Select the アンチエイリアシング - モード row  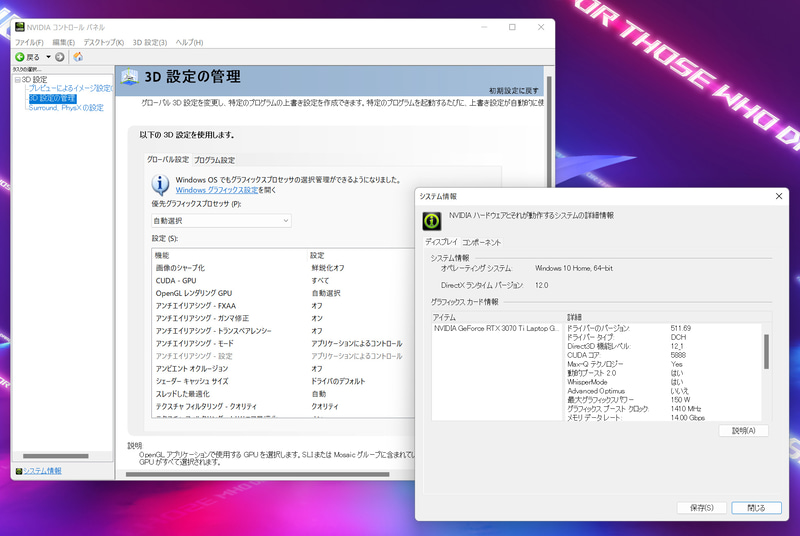click(283, 343)
